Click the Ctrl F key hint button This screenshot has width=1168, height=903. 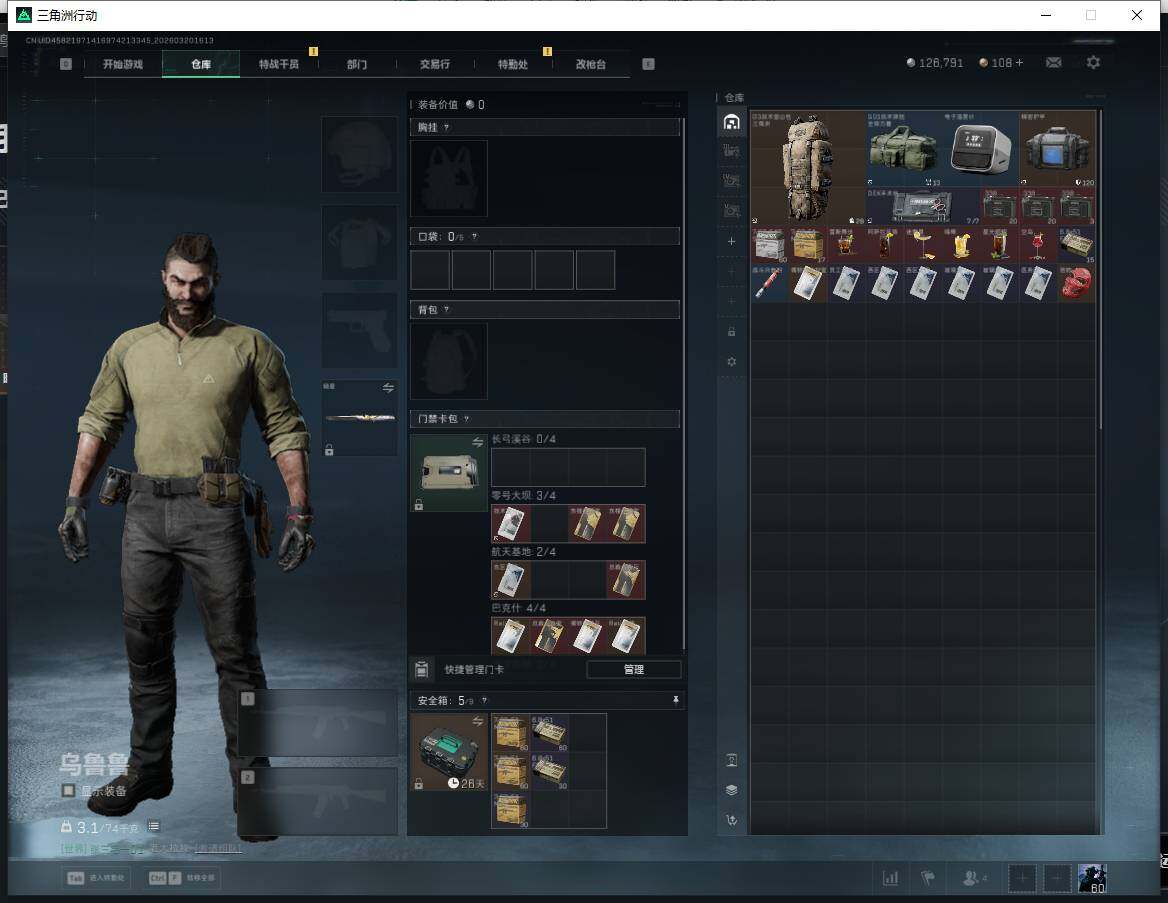182,878
